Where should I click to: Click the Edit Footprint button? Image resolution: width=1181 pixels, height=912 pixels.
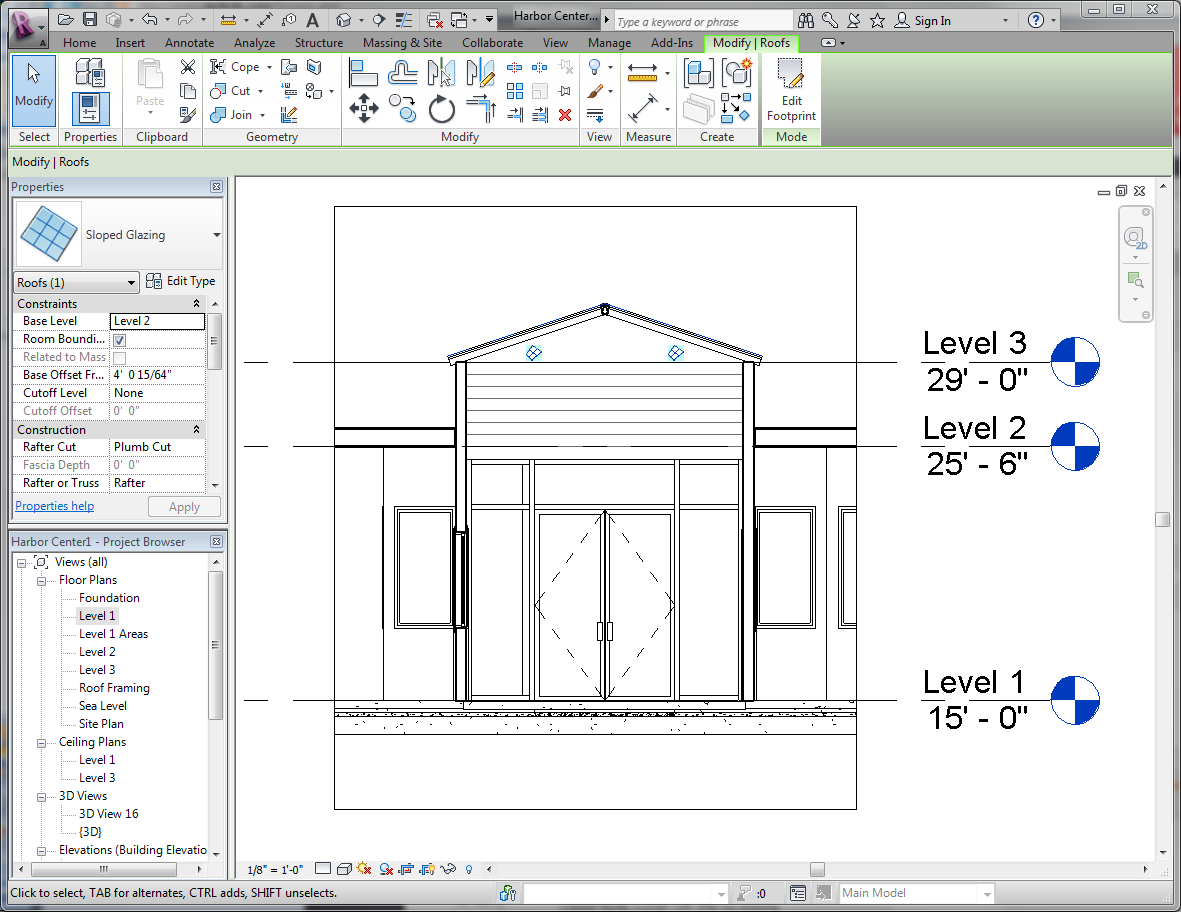(x=791, y=90)
